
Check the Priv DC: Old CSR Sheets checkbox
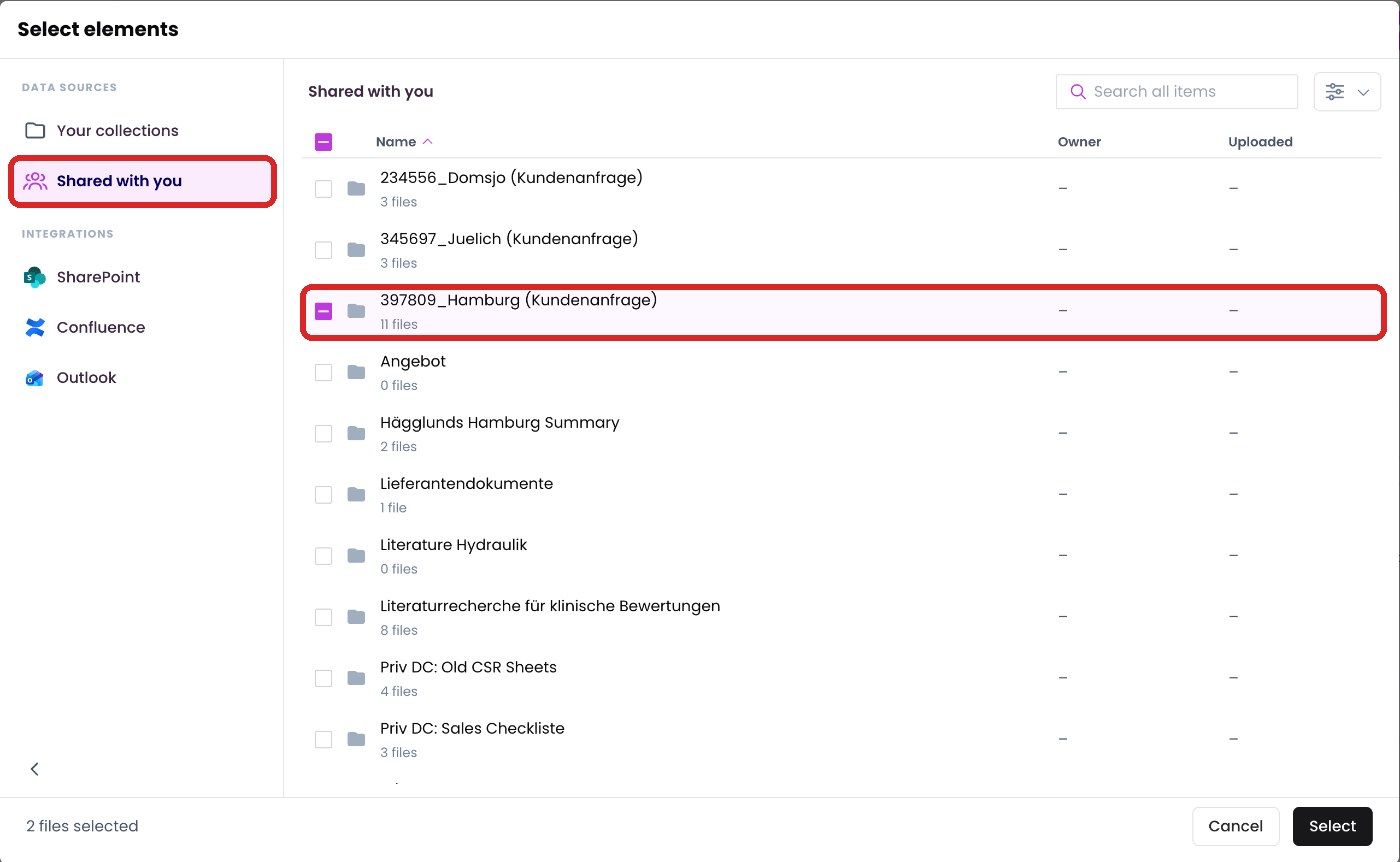323,678
